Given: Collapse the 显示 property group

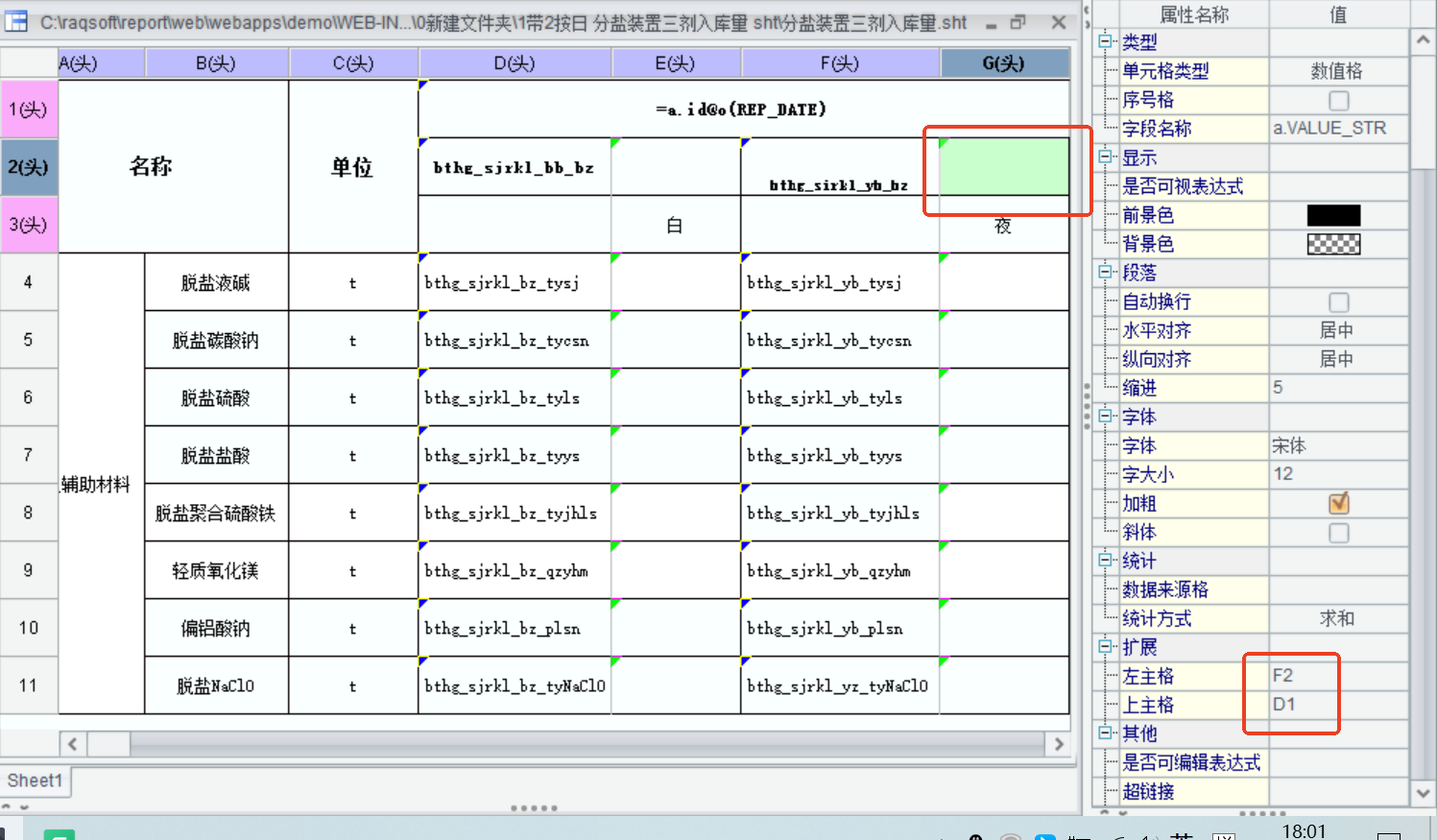Looking at the screenshot, I should click(1105, 156).
